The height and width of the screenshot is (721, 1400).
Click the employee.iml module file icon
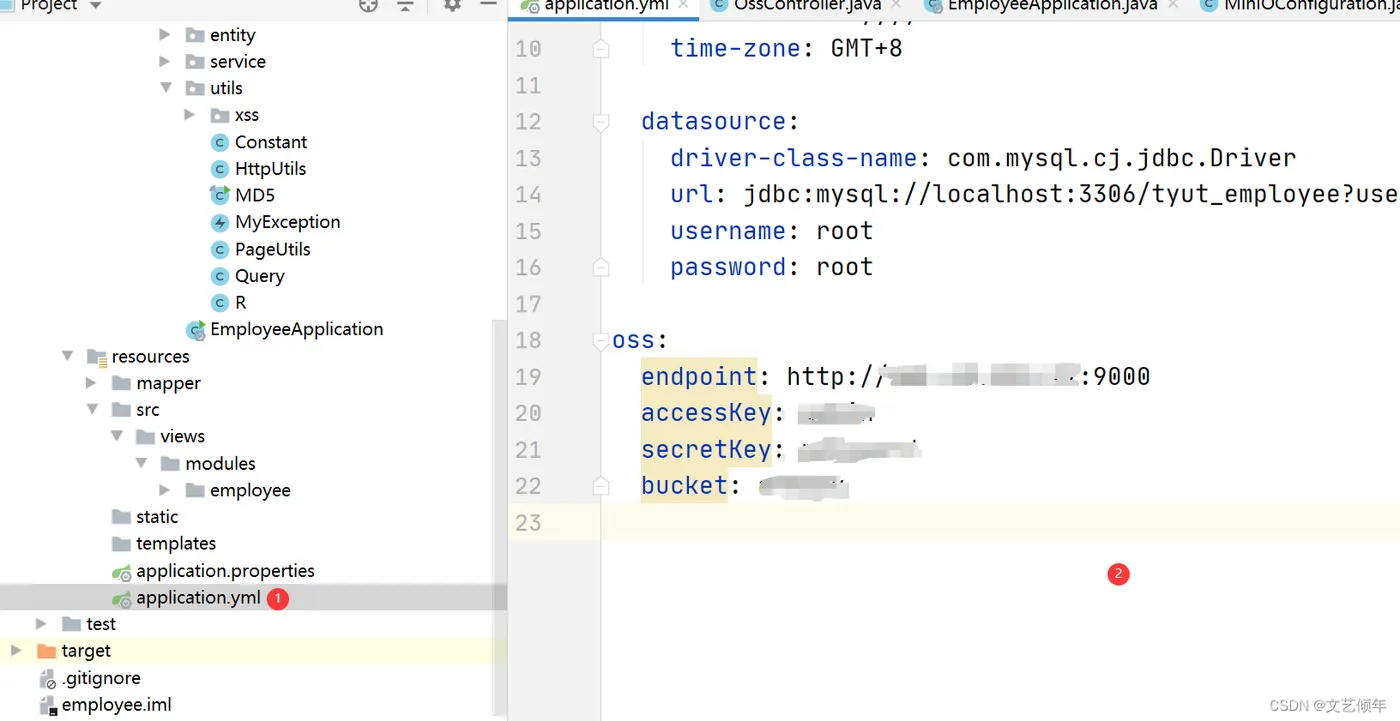[x=47, y=705]
